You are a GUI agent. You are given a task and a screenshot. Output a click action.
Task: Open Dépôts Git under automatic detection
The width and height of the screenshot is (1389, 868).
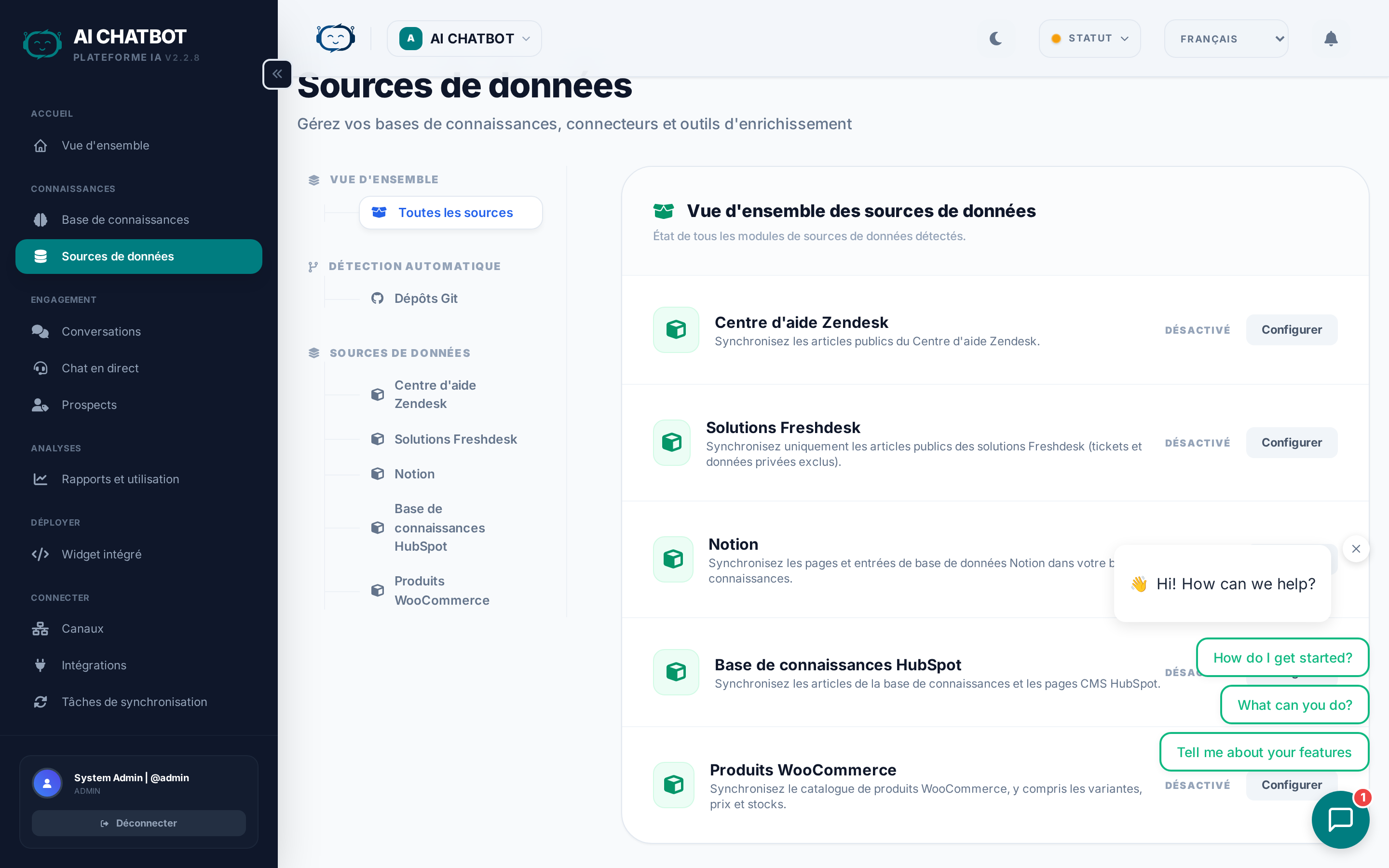click(x=425, y=298)
